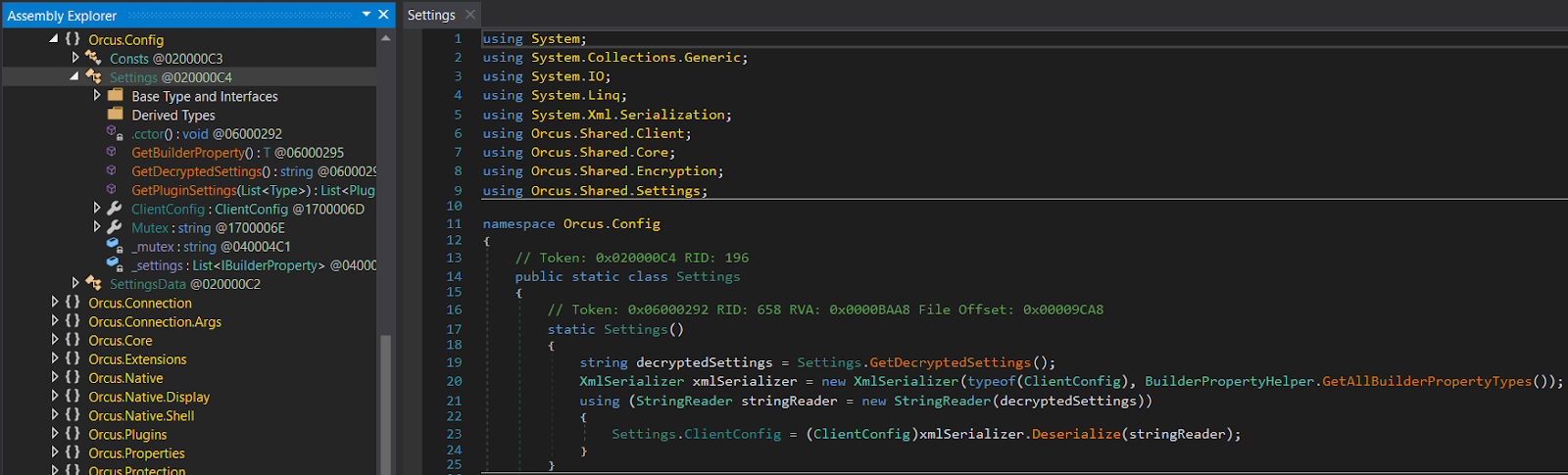This screenshot has height=475, width=1568.
Task: Select the _settings field in tree
Action: point(254,265)
